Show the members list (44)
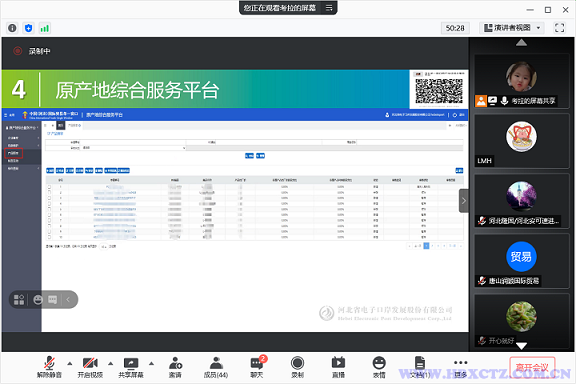The image size is (576, 384). pos(216,367)
